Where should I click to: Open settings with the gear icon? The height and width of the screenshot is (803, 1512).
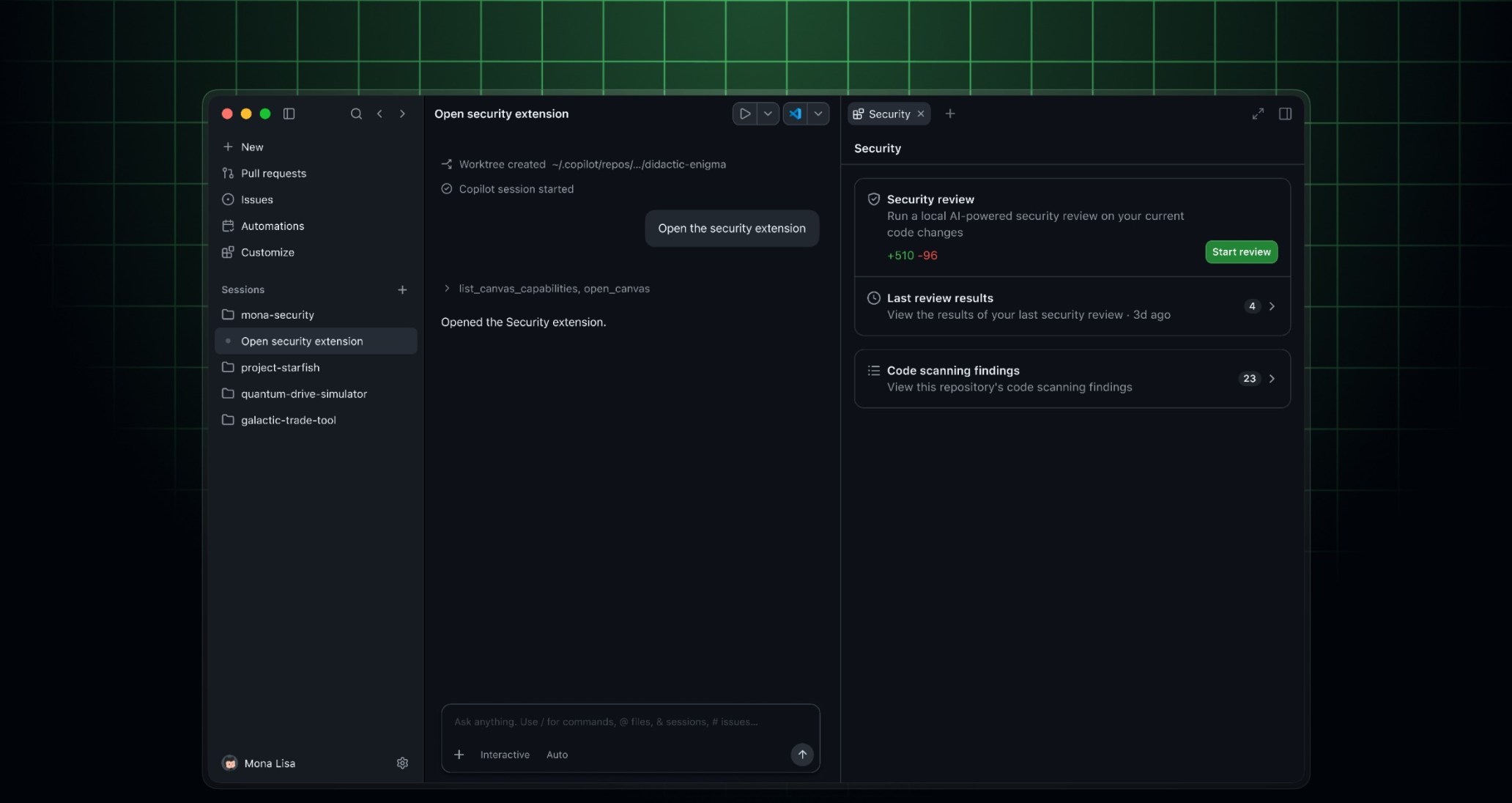[x=402, y=763]
